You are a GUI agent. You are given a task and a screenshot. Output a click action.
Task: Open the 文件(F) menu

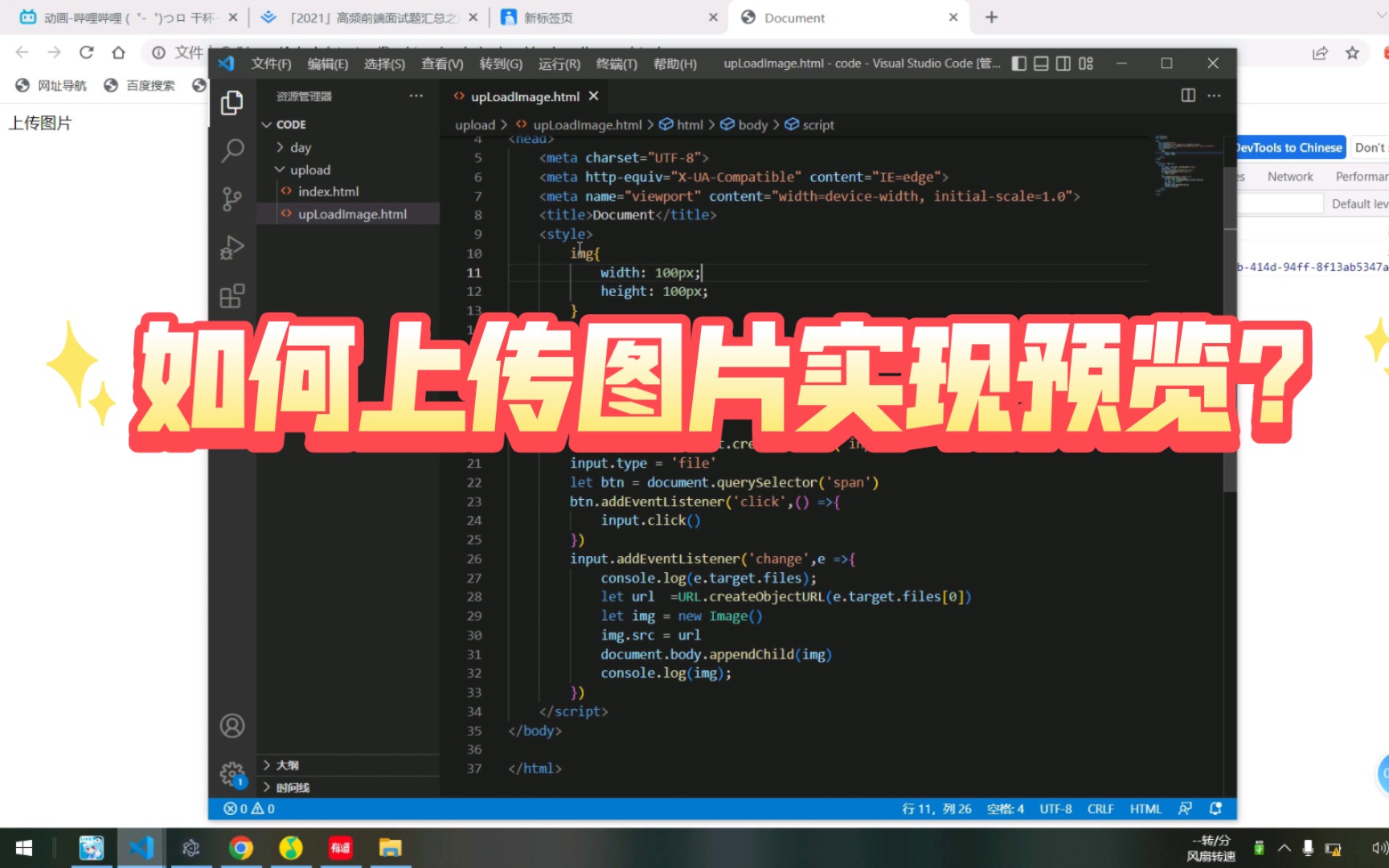(x=271, y=63)
